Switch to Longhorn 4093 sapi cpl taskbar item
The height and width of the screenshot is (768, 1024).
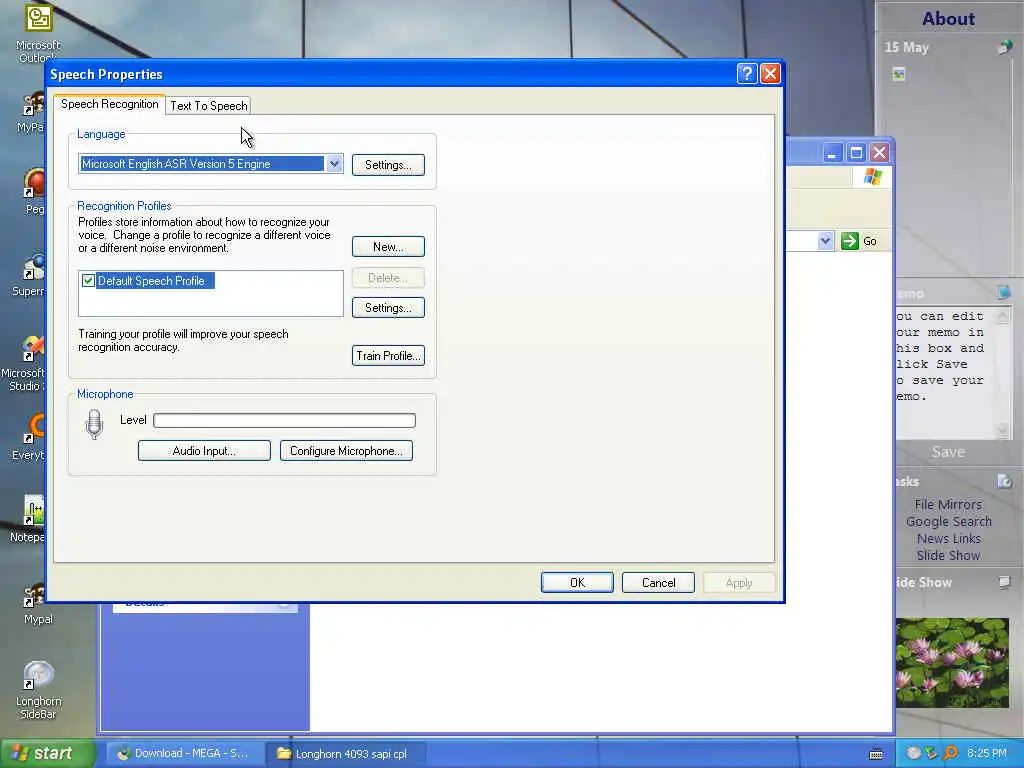coord(347,754)
